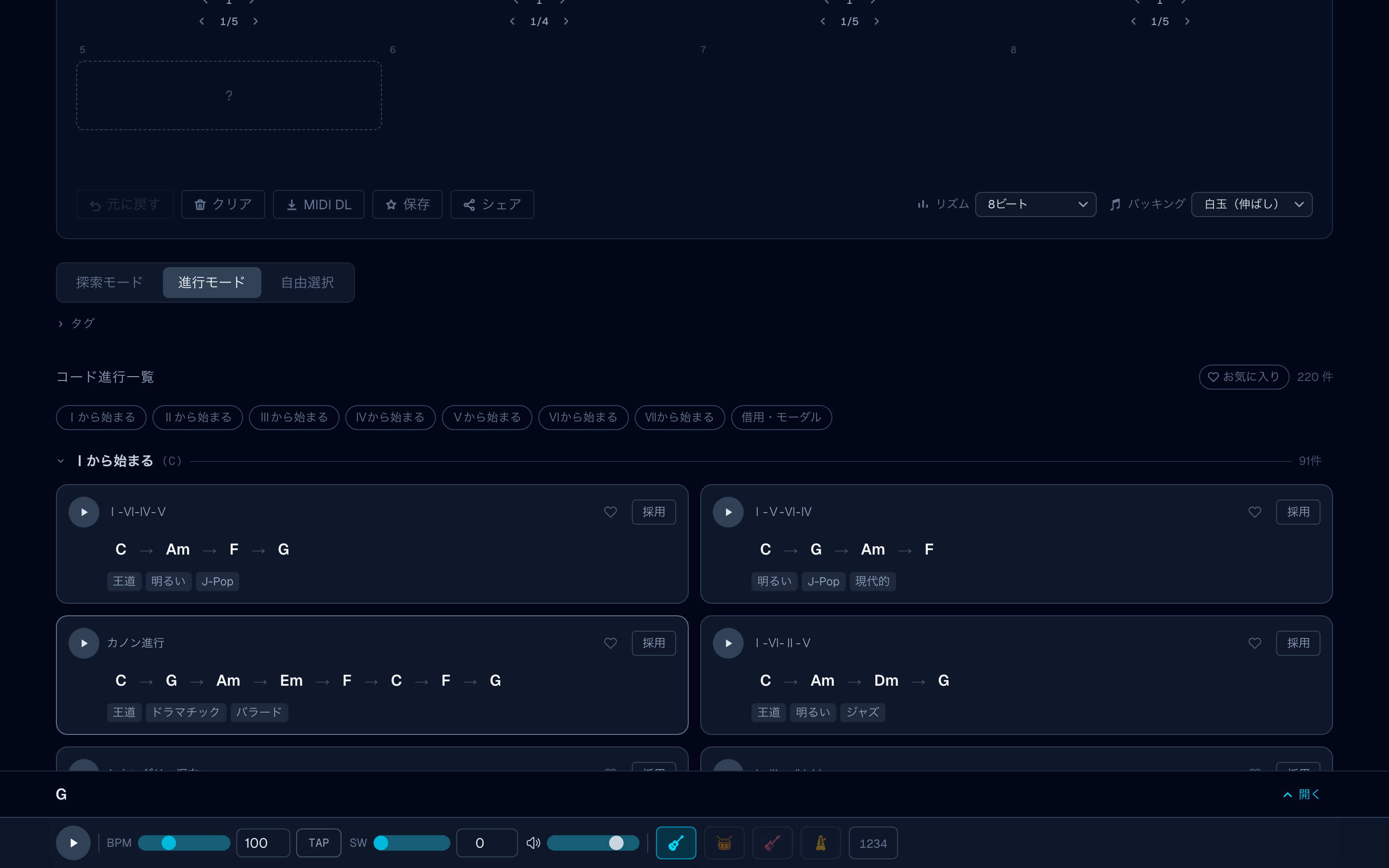The height and width of the screenshot is (868, 1389).
Task: Toggle the drum track icon
Action: point(724,843)
